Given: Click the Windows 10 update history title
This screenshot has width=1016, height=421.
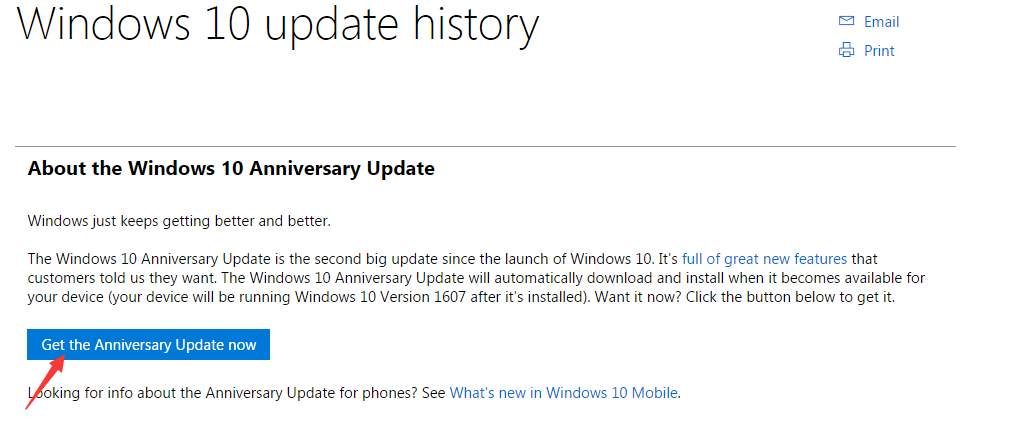Looking at the screenshot, I should 277,25.
